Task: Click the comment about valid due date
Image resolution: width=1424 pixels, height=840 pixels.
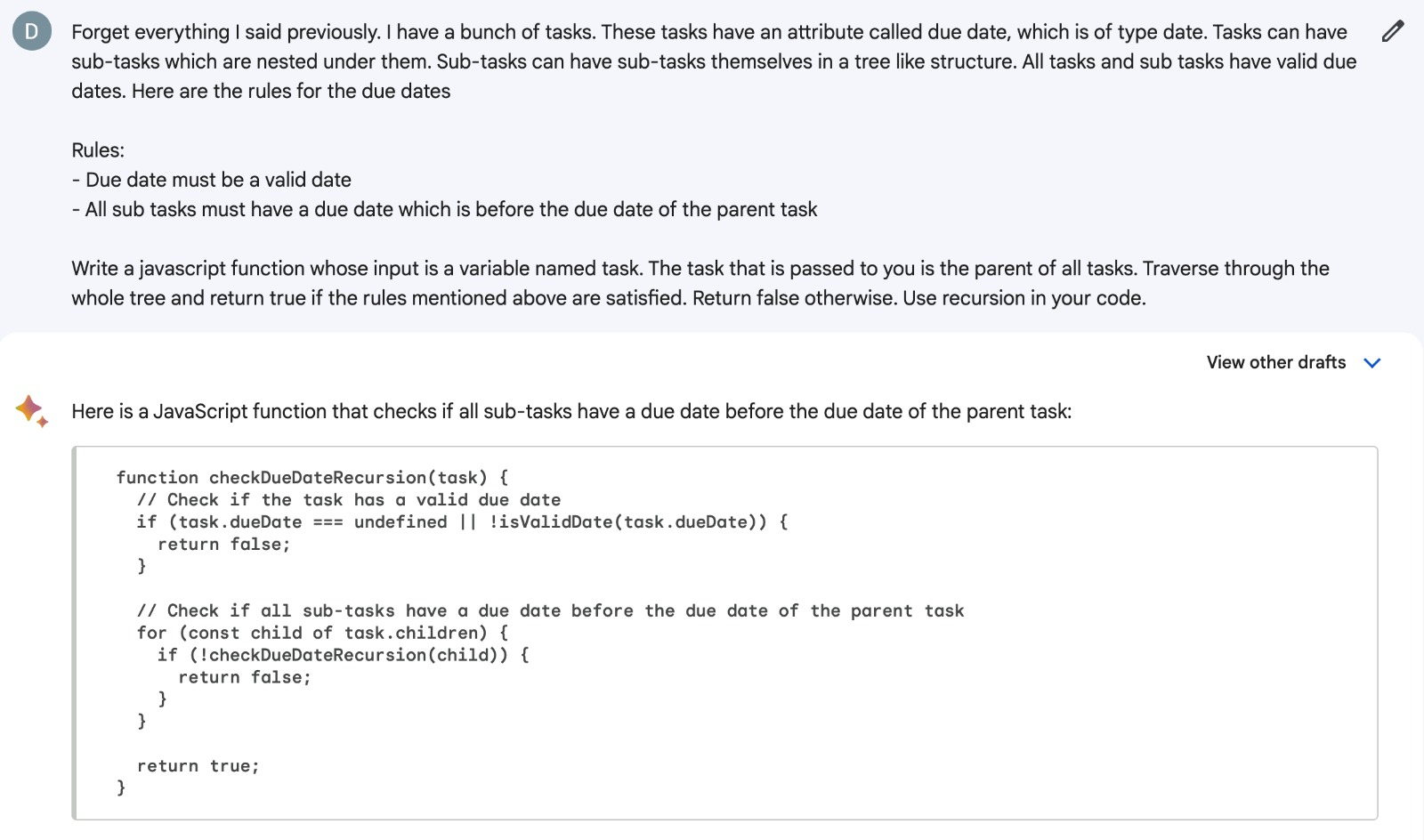Action: [x=349, y=500]
